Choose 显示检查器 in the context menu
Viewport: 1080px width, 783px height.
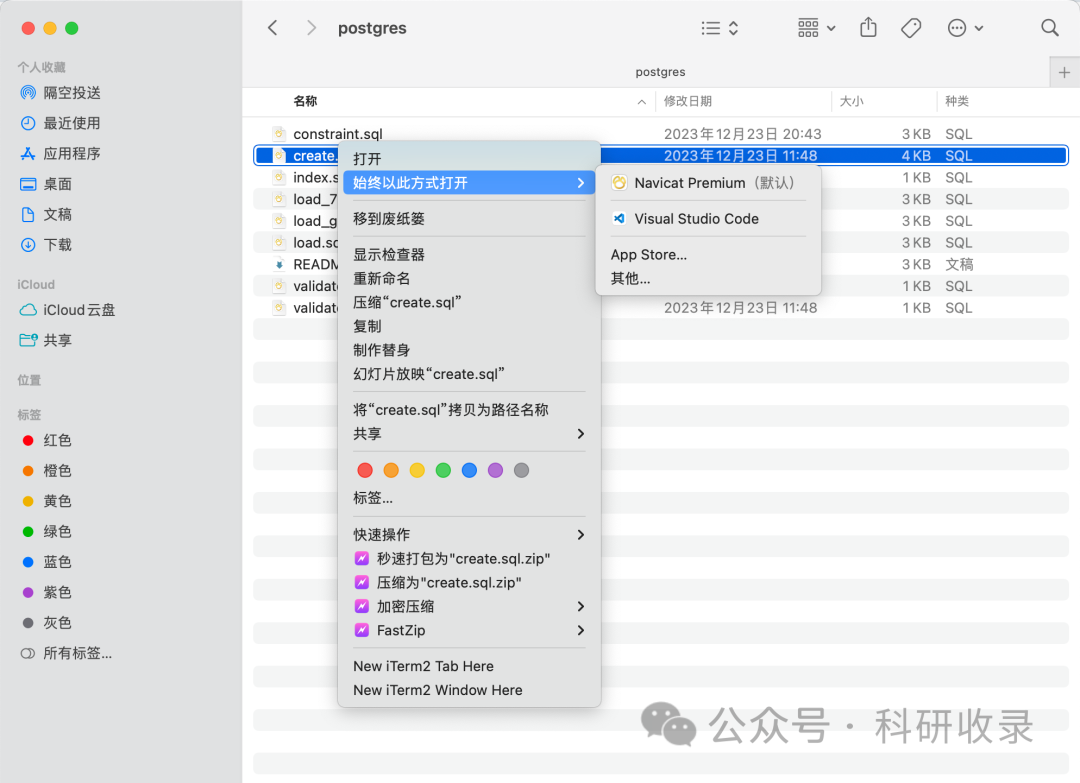pos(388,254)
